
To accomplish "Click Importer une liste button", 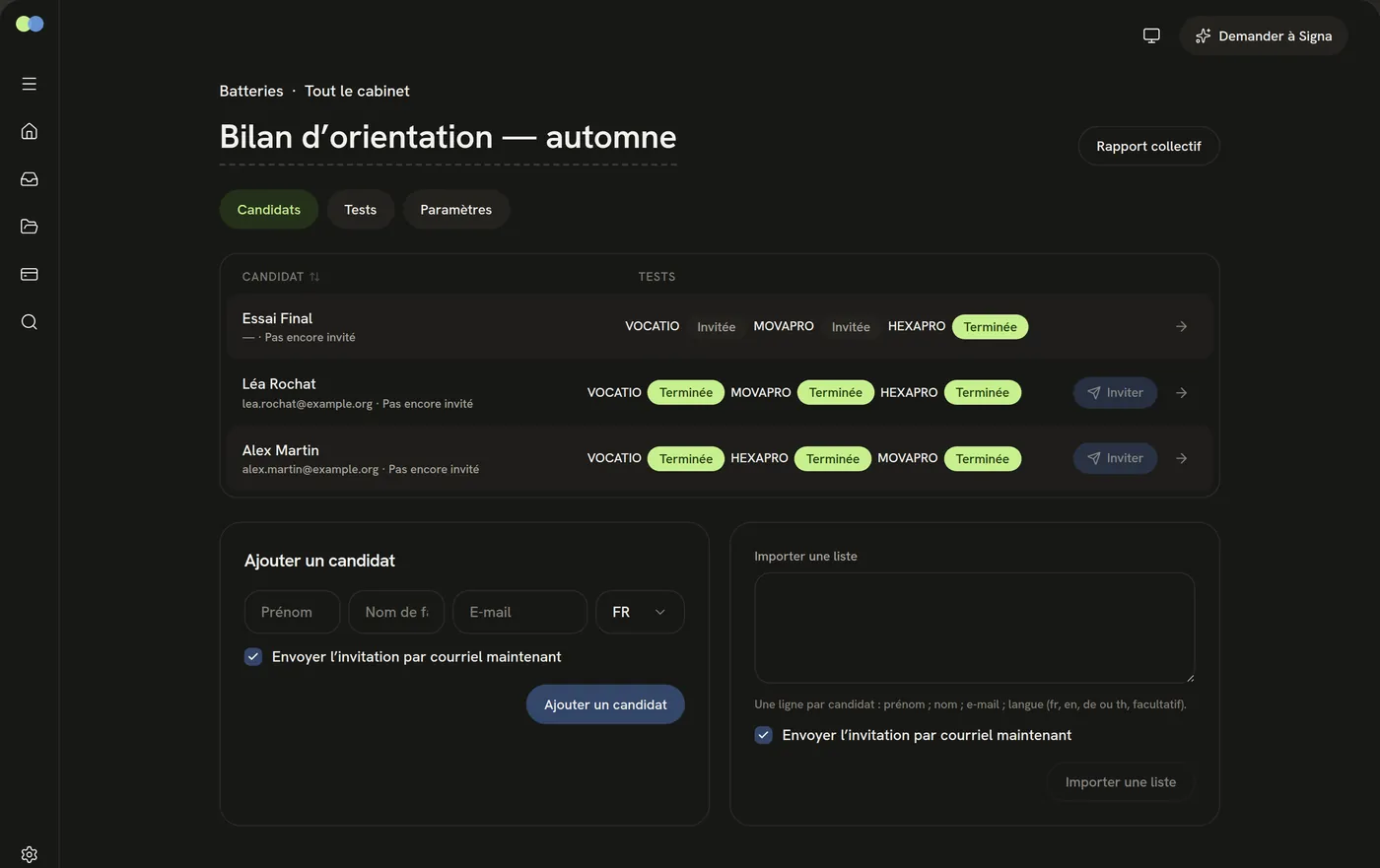I will click(x=1121, y=782).
